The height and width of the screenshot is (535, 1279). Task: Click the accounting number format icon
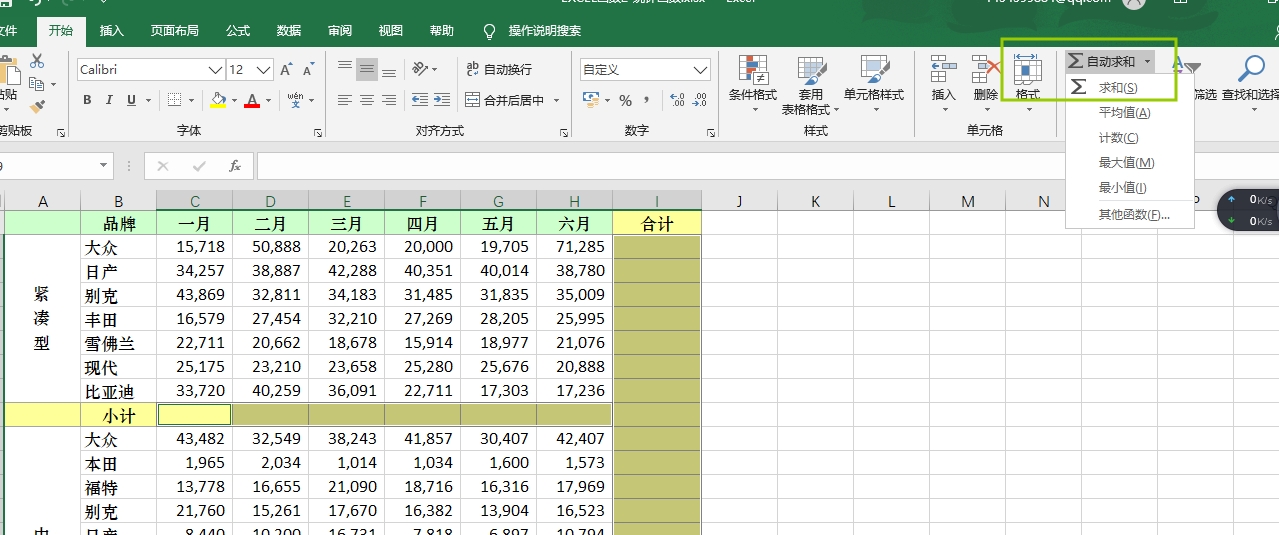[x=590, y=100]
